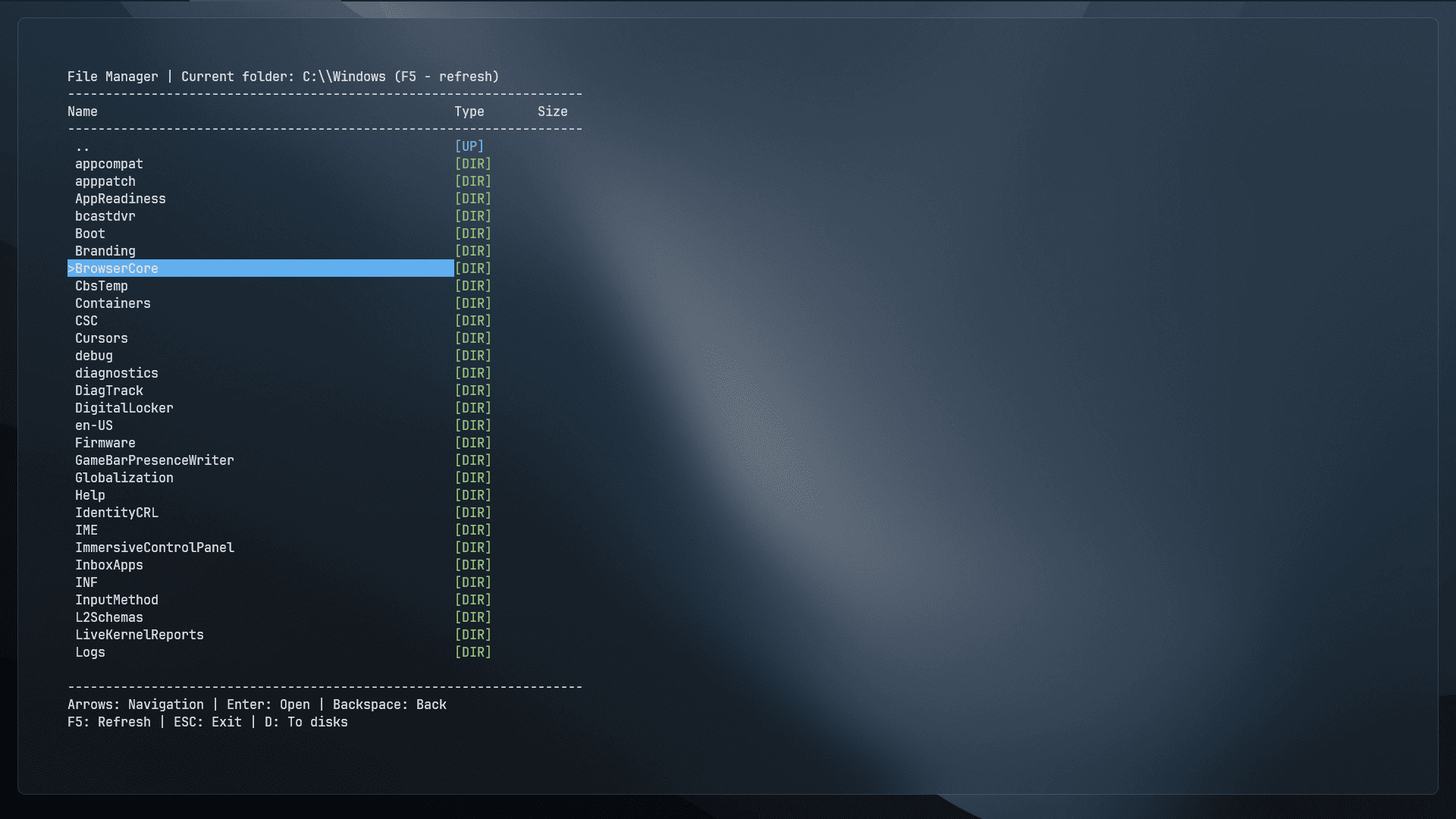Select the Cursors folder

[x=102, y=338]
